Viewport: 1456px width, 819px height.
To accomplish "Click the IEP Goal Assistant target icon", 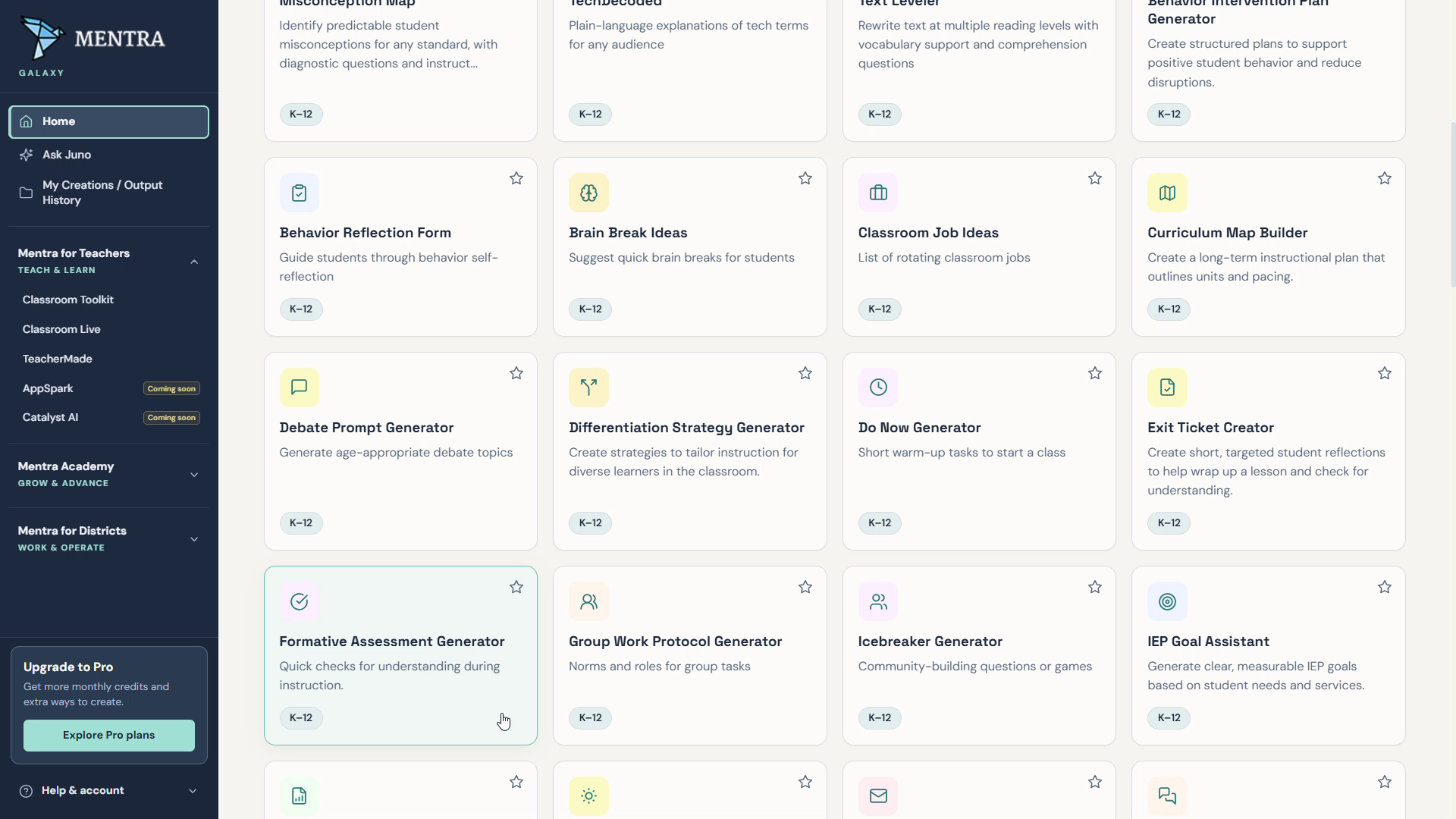I will pyautogui.click(x=1168, y=601).
